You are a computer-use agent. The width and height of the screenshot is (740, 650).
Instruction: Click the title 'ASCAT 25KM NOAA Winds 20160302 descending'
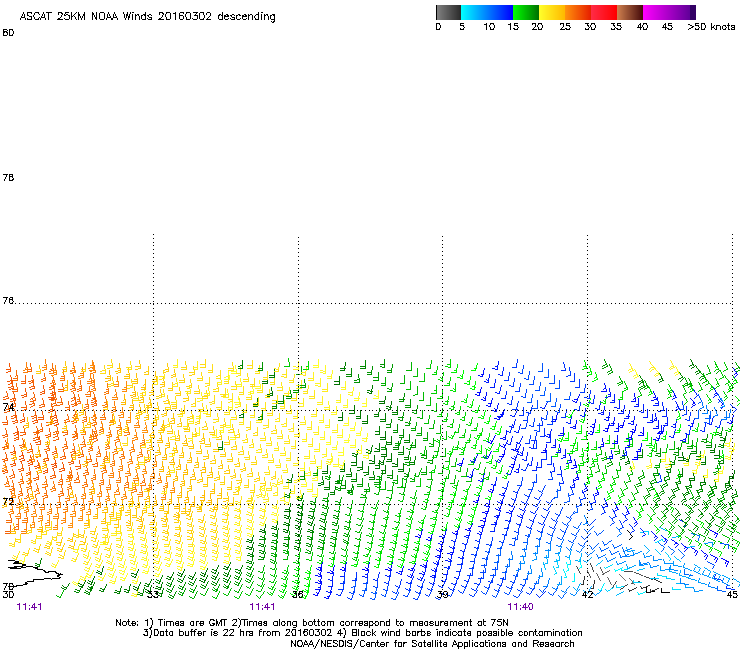pos(147,17)
